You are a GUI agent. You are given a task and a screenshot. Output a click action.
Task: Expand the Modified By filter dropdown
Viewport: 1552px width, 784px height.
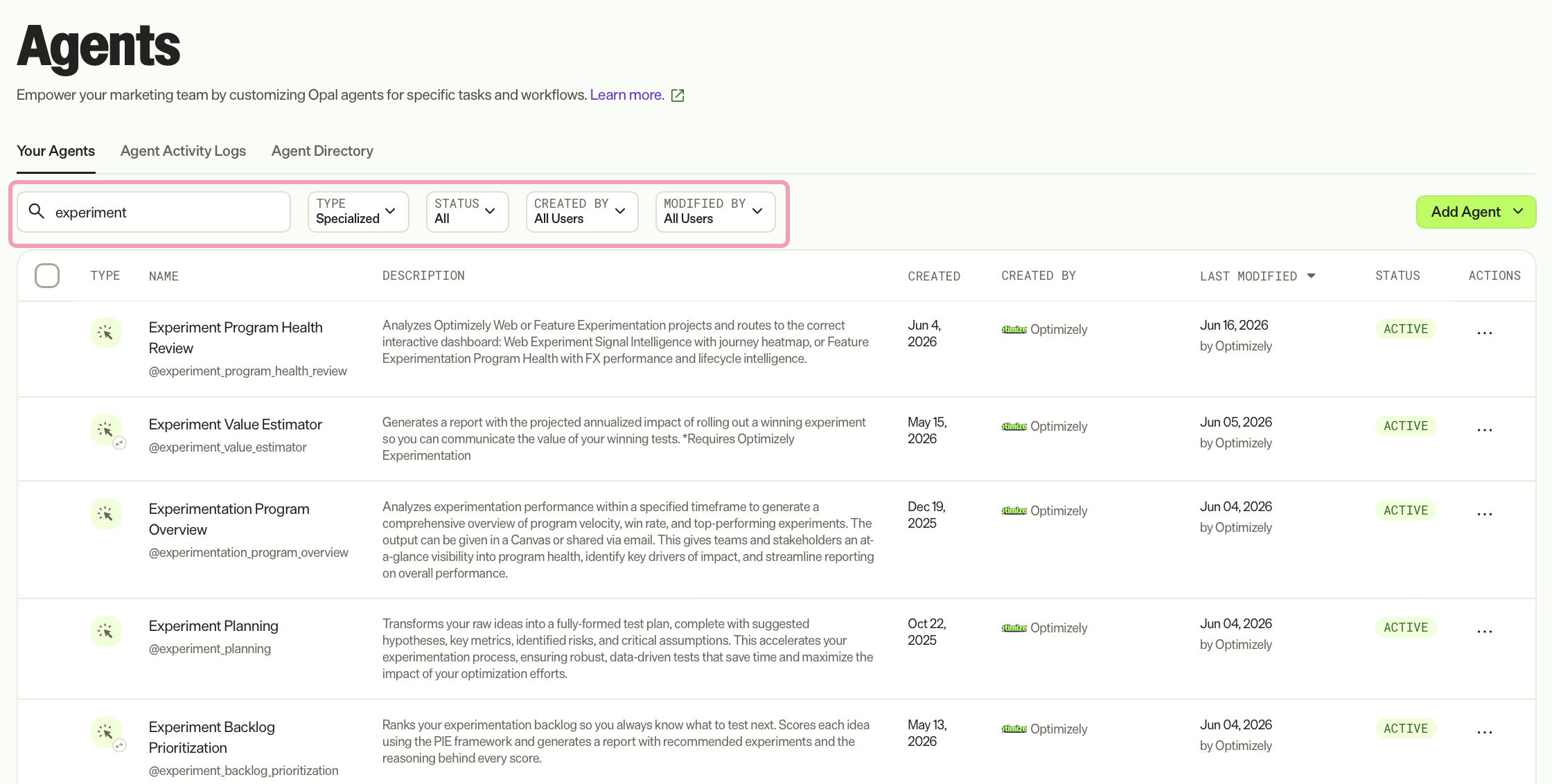point(715,212)
